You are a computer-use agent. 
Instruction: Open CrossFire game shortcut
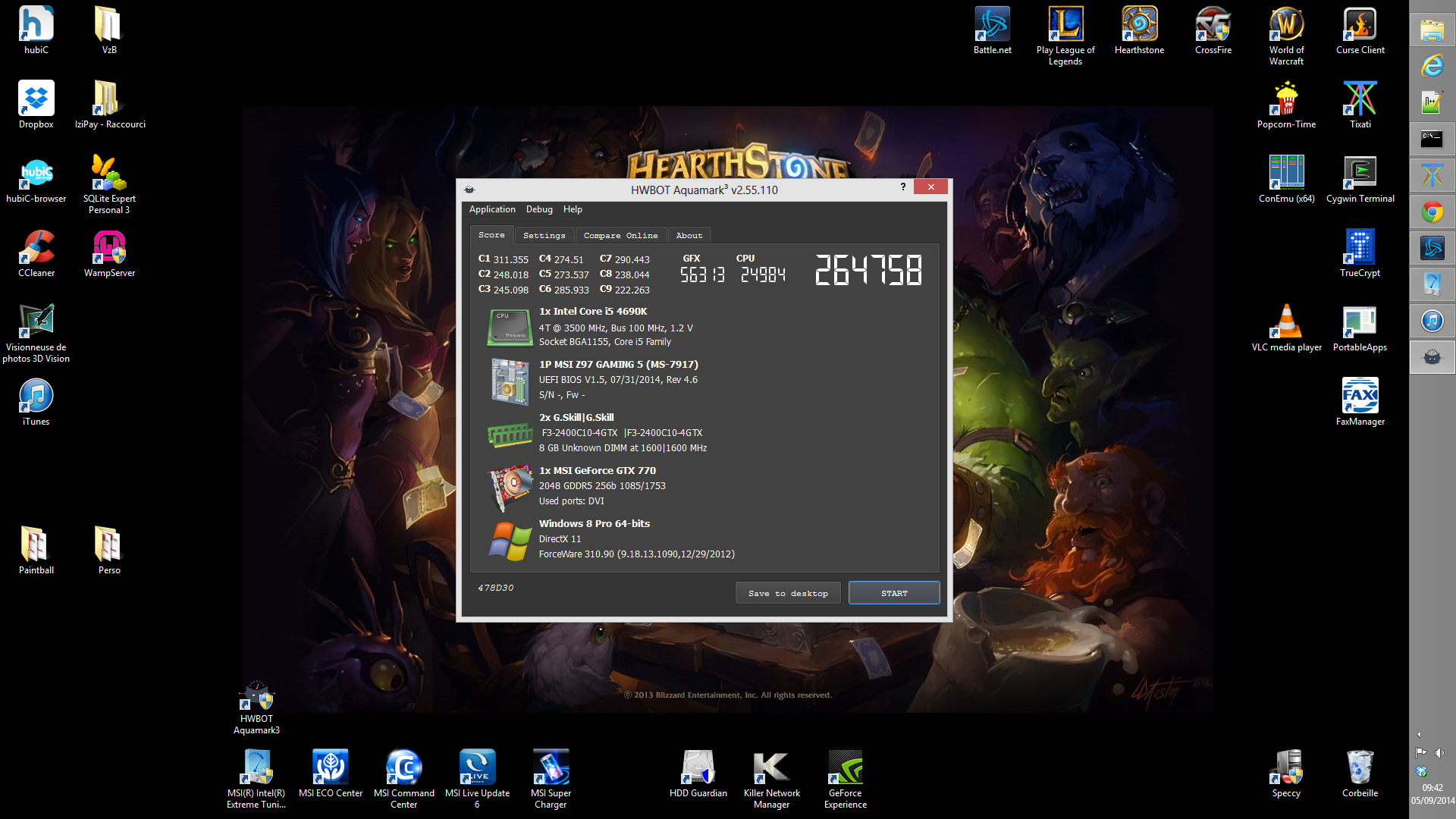[1213, 30]
